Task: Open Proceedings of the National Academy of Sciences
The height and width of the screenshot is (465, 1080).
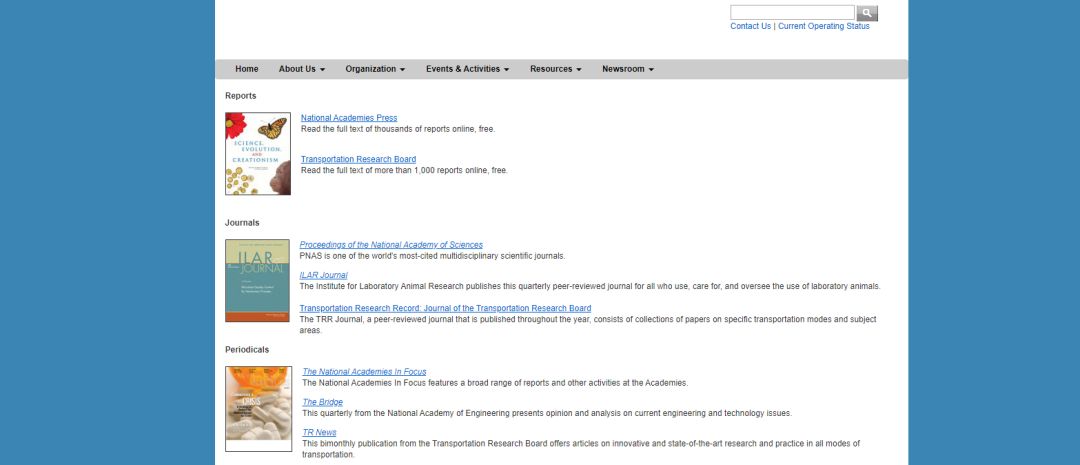Action: click(391, 245)
